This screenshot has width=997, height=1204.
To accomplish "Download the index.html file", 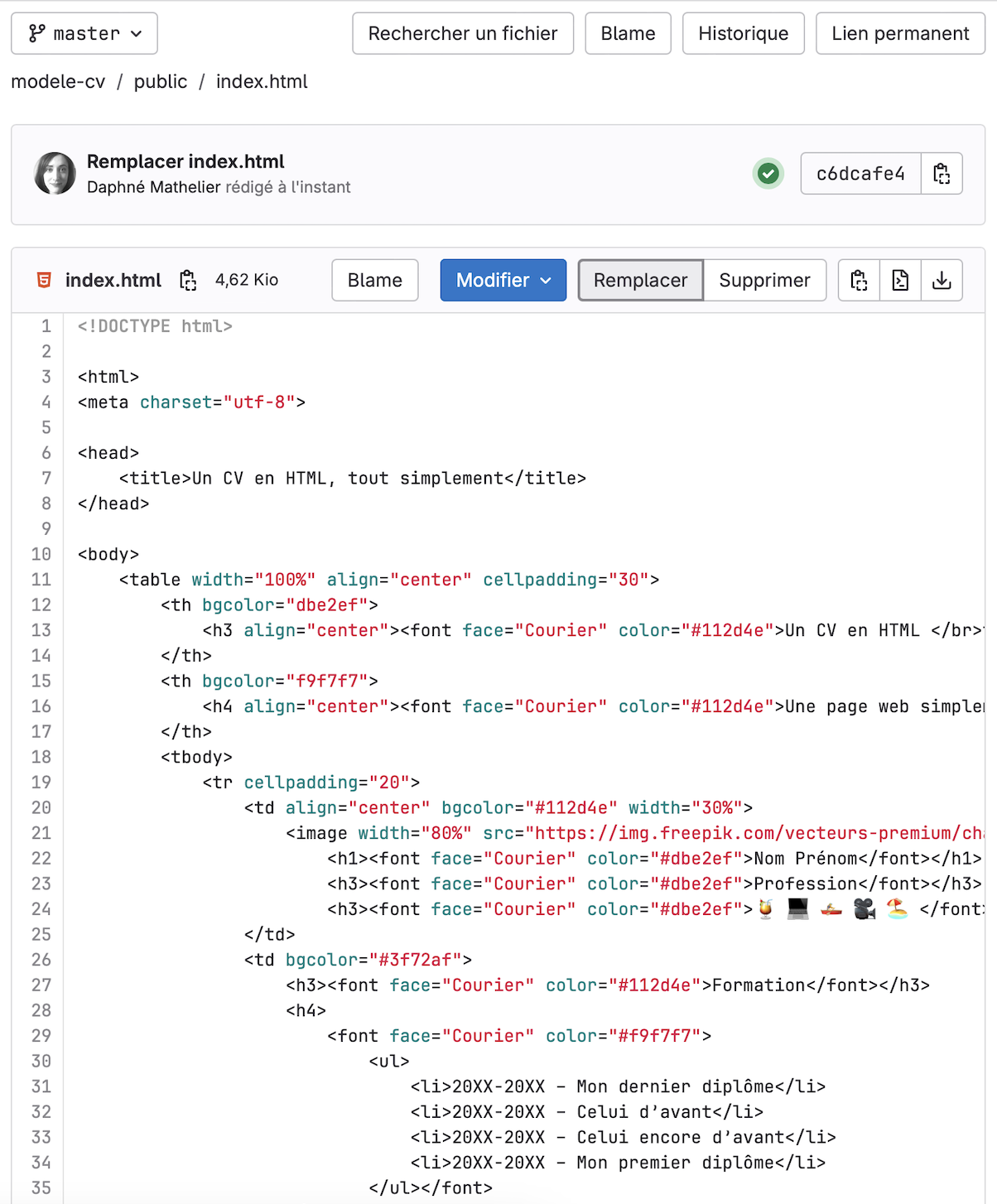I will pos(942,281).
